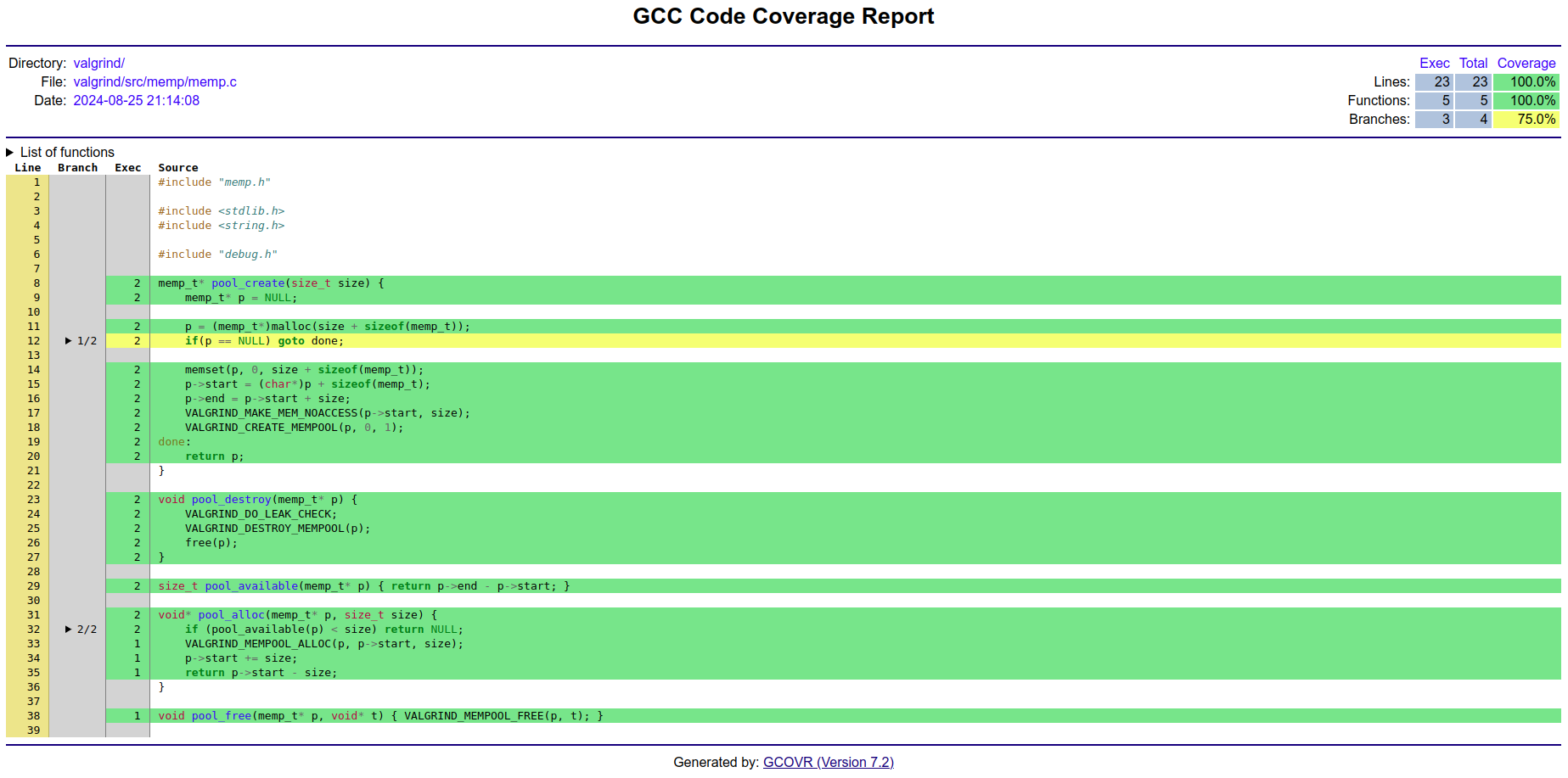The image size is (1568, 778).
Task: Click line number 12 in the Line column
Action: (34, 341)
